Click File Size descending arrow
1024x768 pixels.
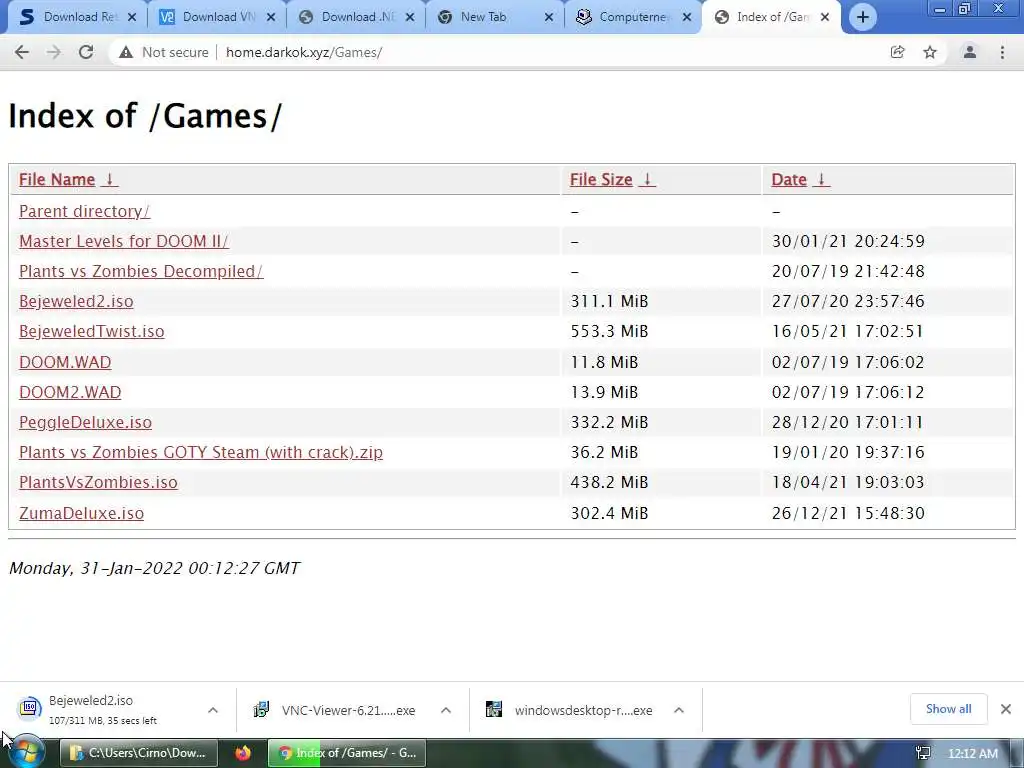point(647,180)
